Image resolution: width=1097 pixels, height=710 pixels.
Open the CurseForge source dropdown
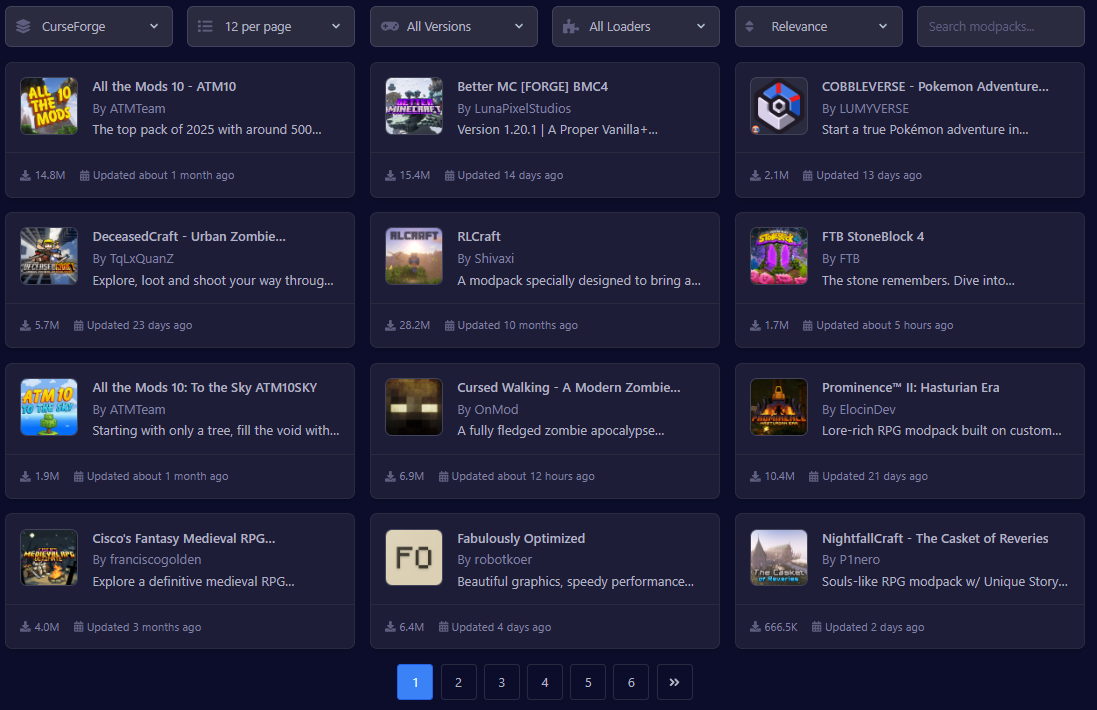(x=88, y=27)
